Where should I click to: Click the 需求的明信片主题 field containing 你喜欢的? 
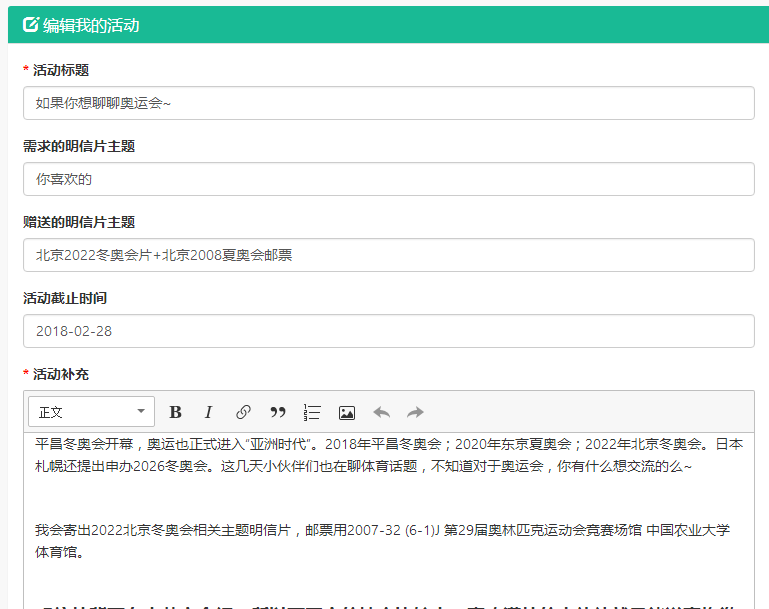[x=388, y=179]
